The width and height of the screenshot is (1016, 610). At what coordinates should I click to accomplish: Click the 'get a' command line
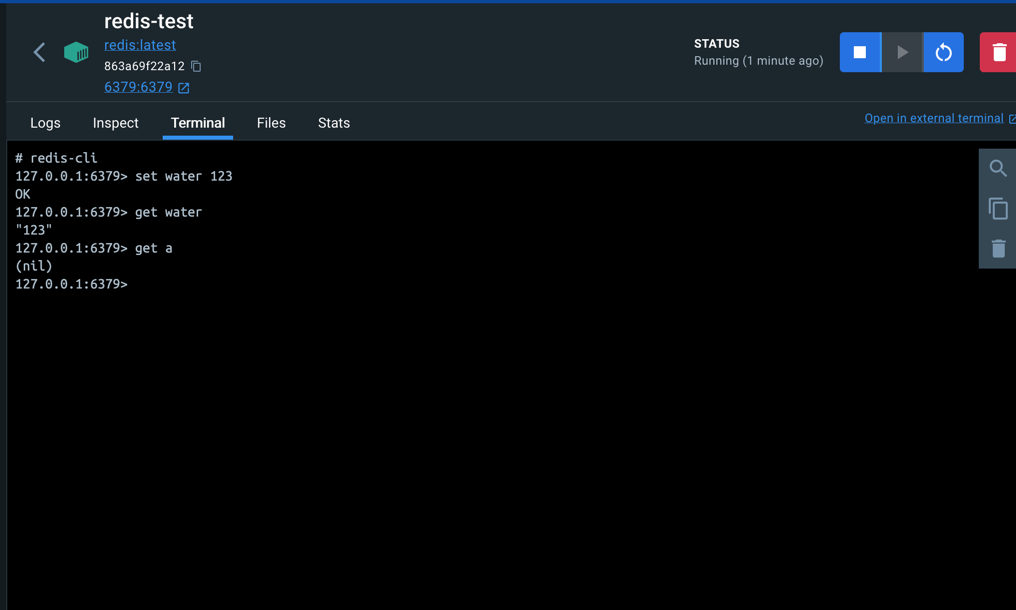click(x=94, y=248)
